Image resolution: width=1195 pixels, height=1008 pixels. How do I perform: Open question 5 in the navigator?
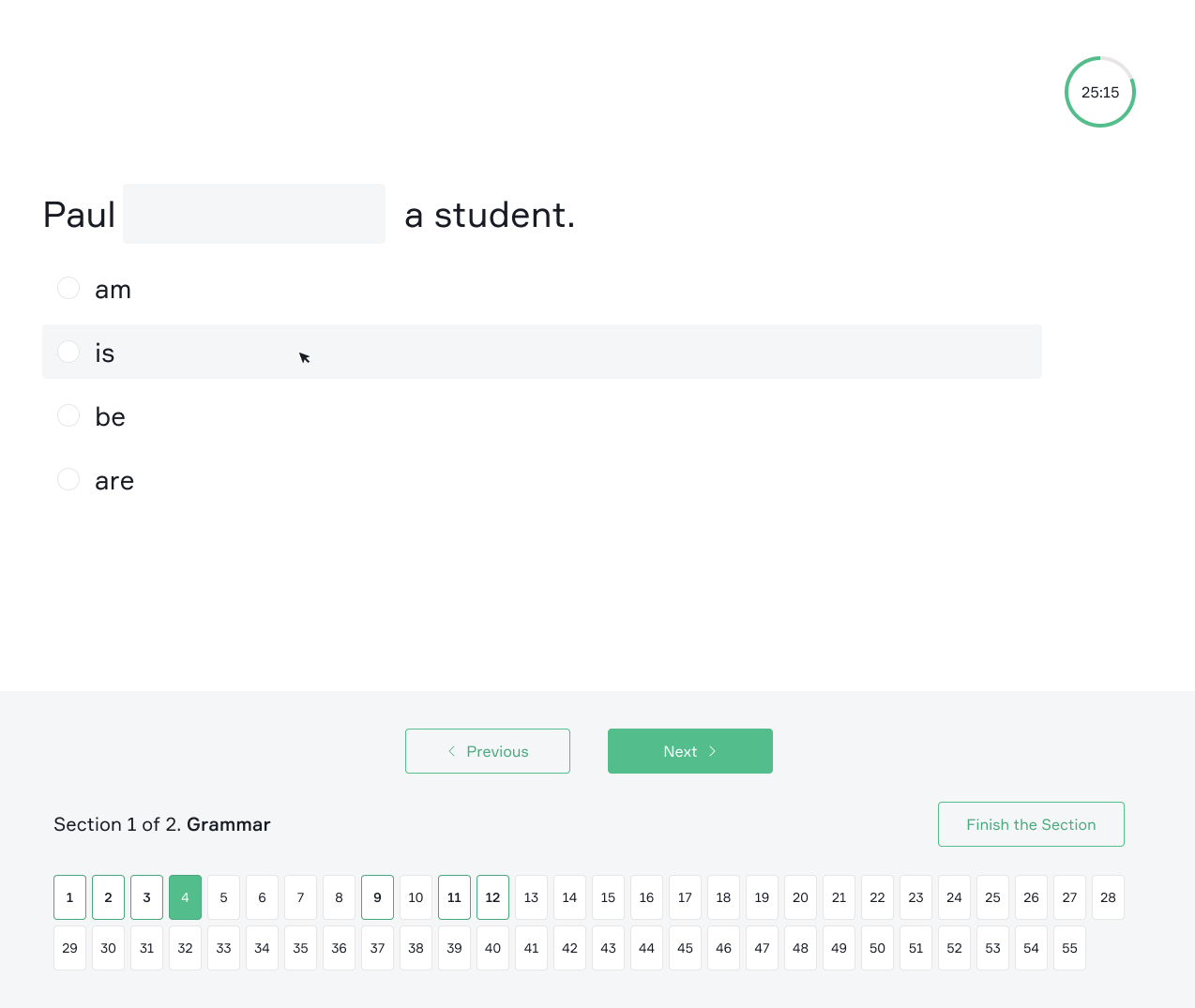224,897
